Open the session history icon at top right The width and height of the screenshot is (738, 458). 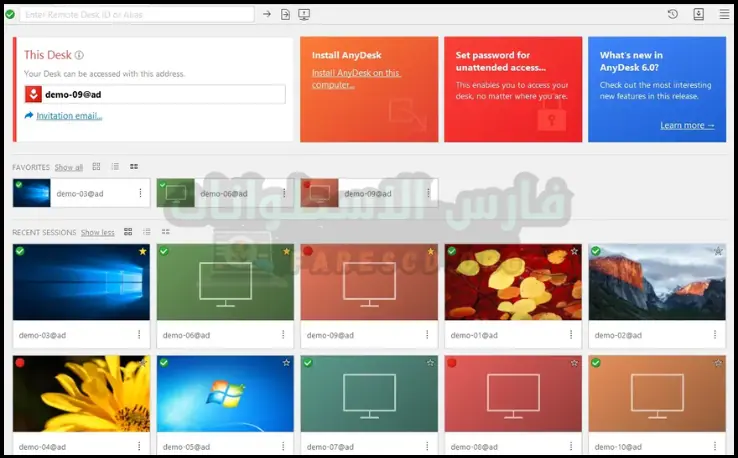(x=672, y=14)
